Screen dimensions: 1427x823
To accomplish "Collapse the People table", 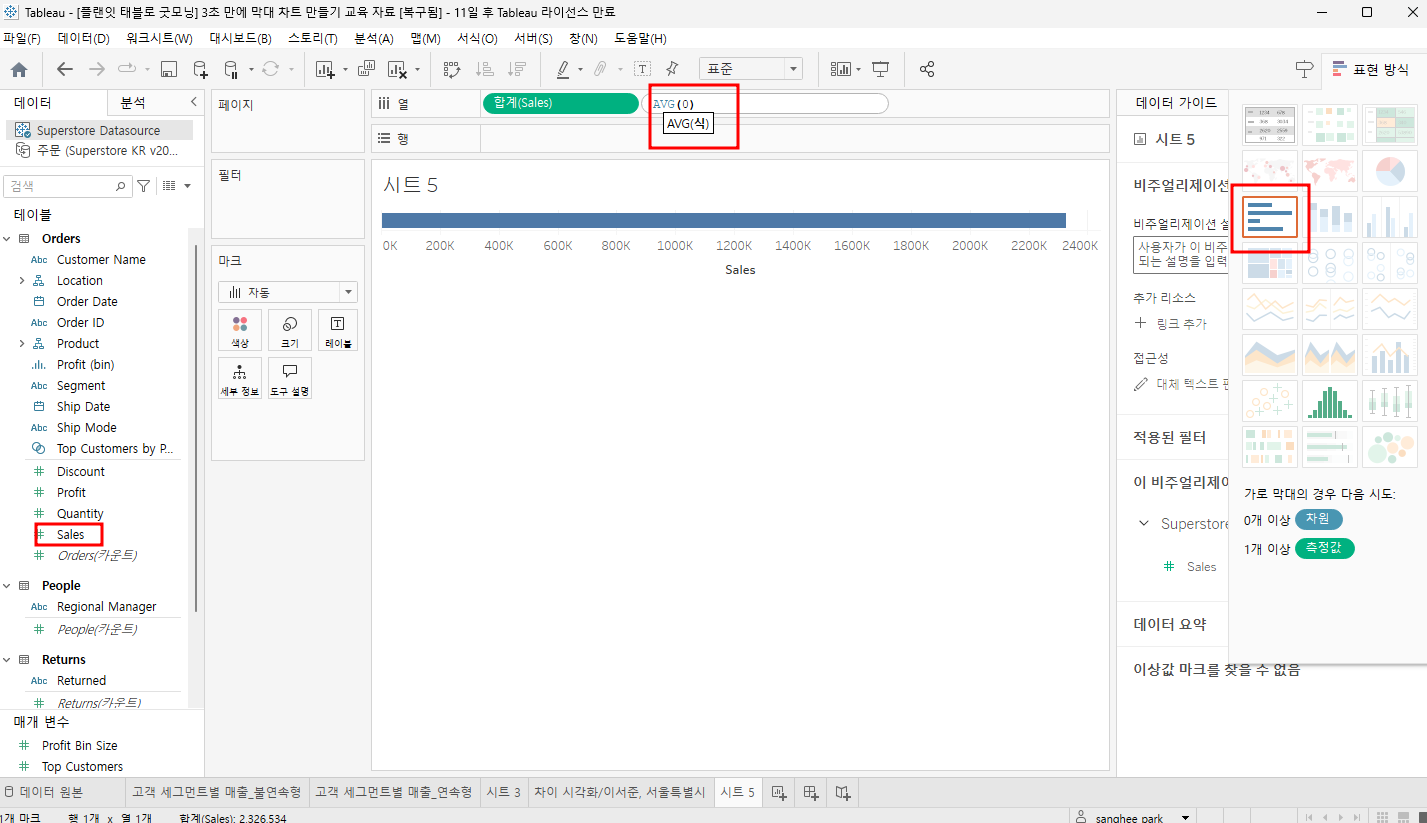I will tap(7, 586).
